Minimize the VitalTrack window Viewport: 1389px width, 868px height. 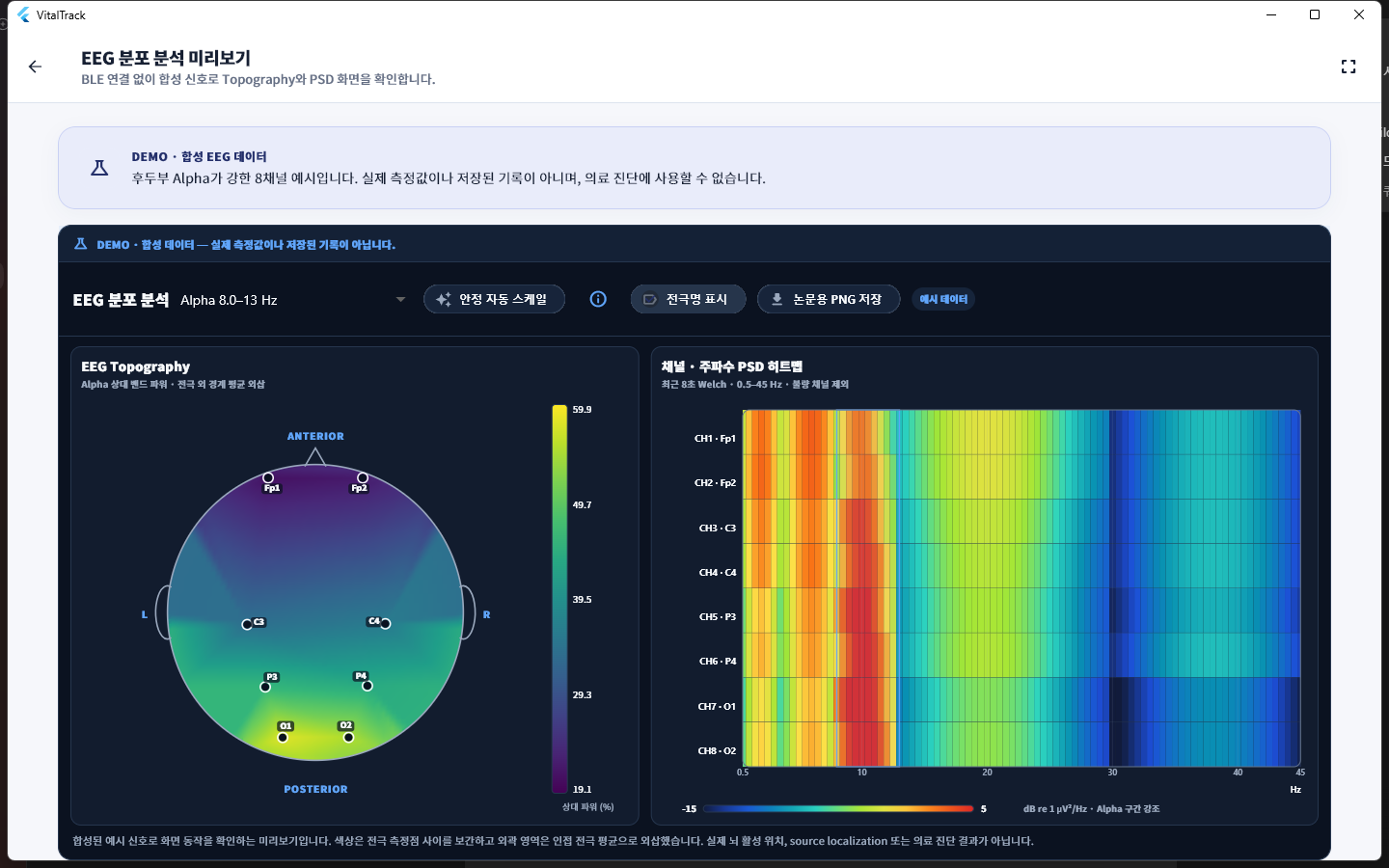pos(1270,14)
